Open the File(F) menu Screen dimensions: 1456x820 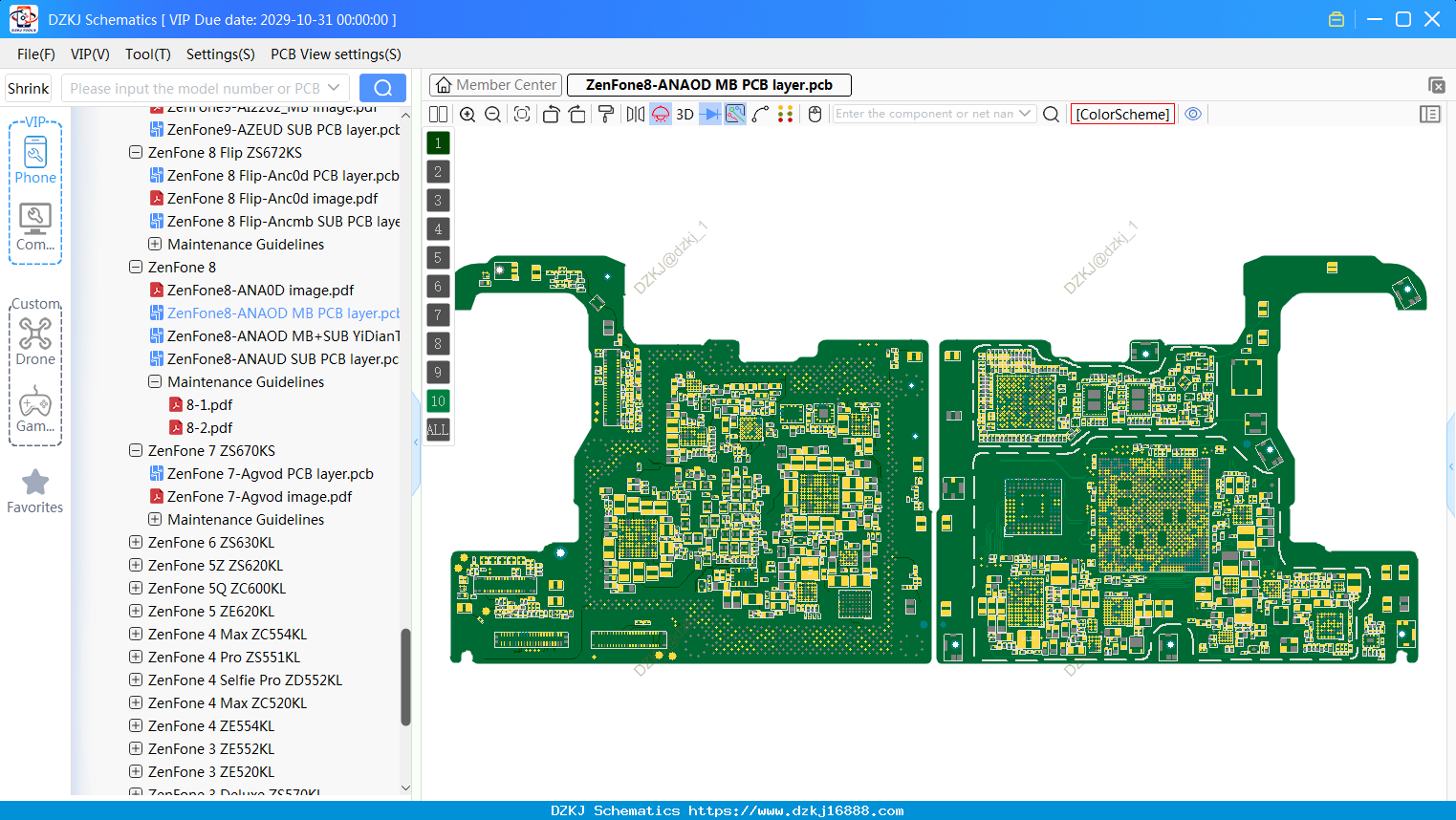36,54
